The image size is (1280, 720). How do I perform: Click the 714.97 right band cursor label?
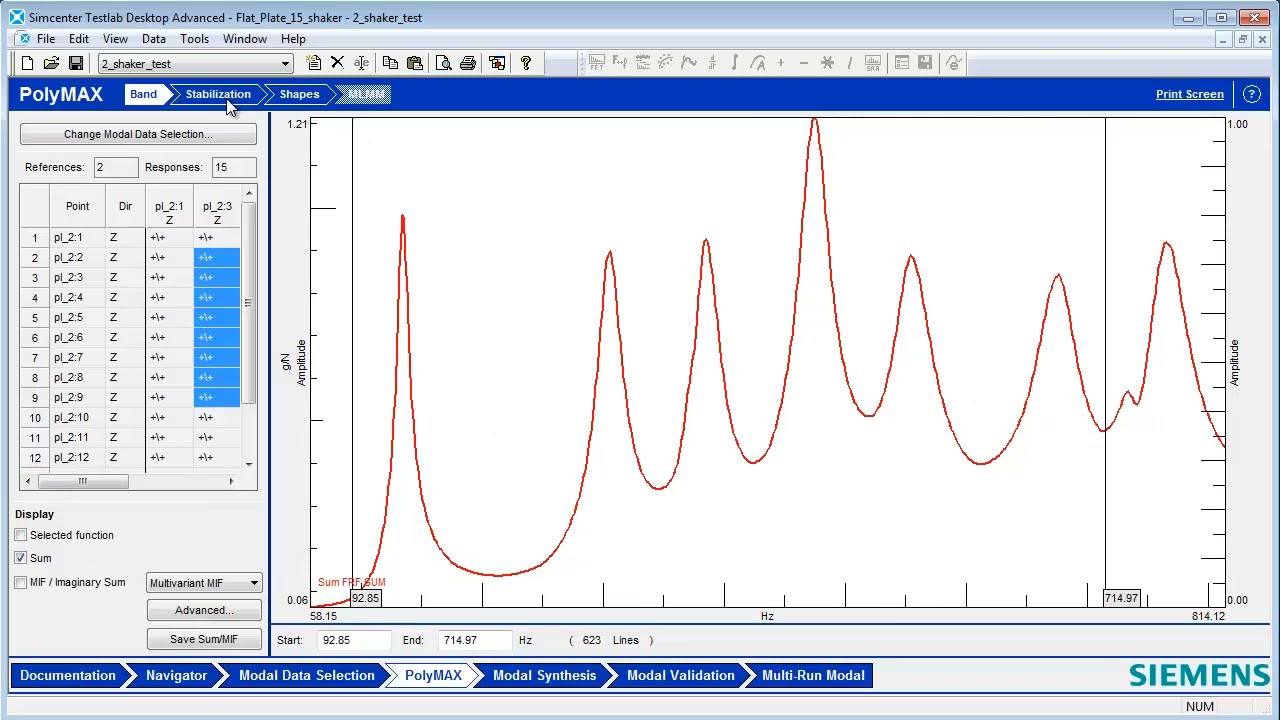[1121, 598]
